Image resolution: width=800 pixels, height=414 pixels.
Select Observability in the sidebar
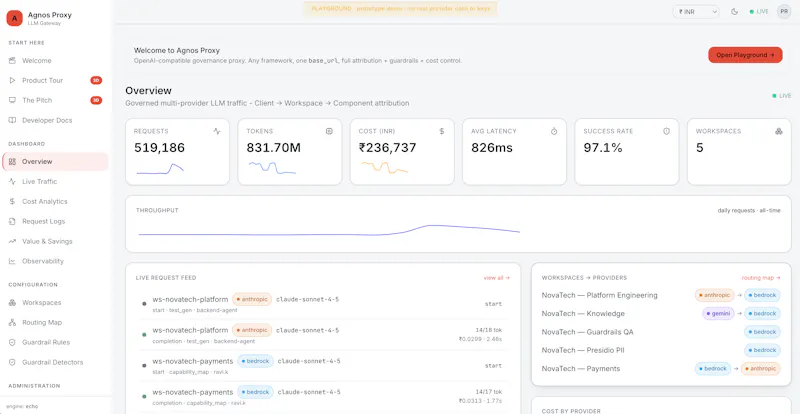(55, 261)
